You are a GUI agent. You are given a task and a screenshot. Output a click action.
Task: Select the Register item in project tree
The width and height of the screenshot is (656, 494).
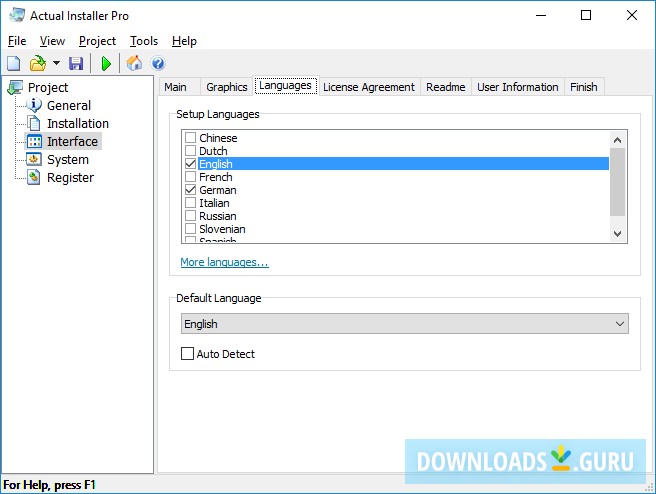(70, 177)
